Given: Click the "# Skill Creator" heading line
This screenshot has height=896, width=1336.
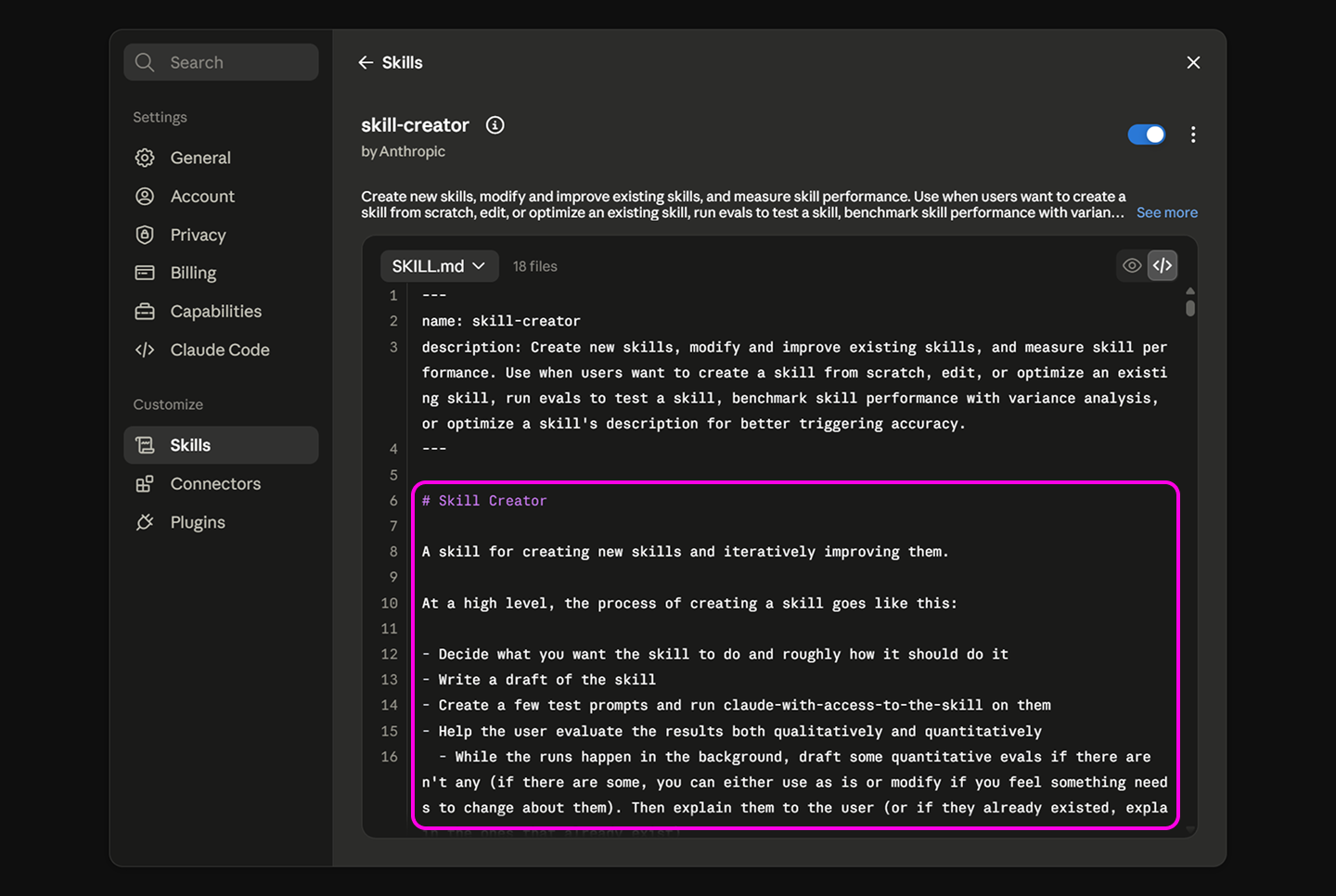Looking at the screenshot, I should tap(484, 501).
